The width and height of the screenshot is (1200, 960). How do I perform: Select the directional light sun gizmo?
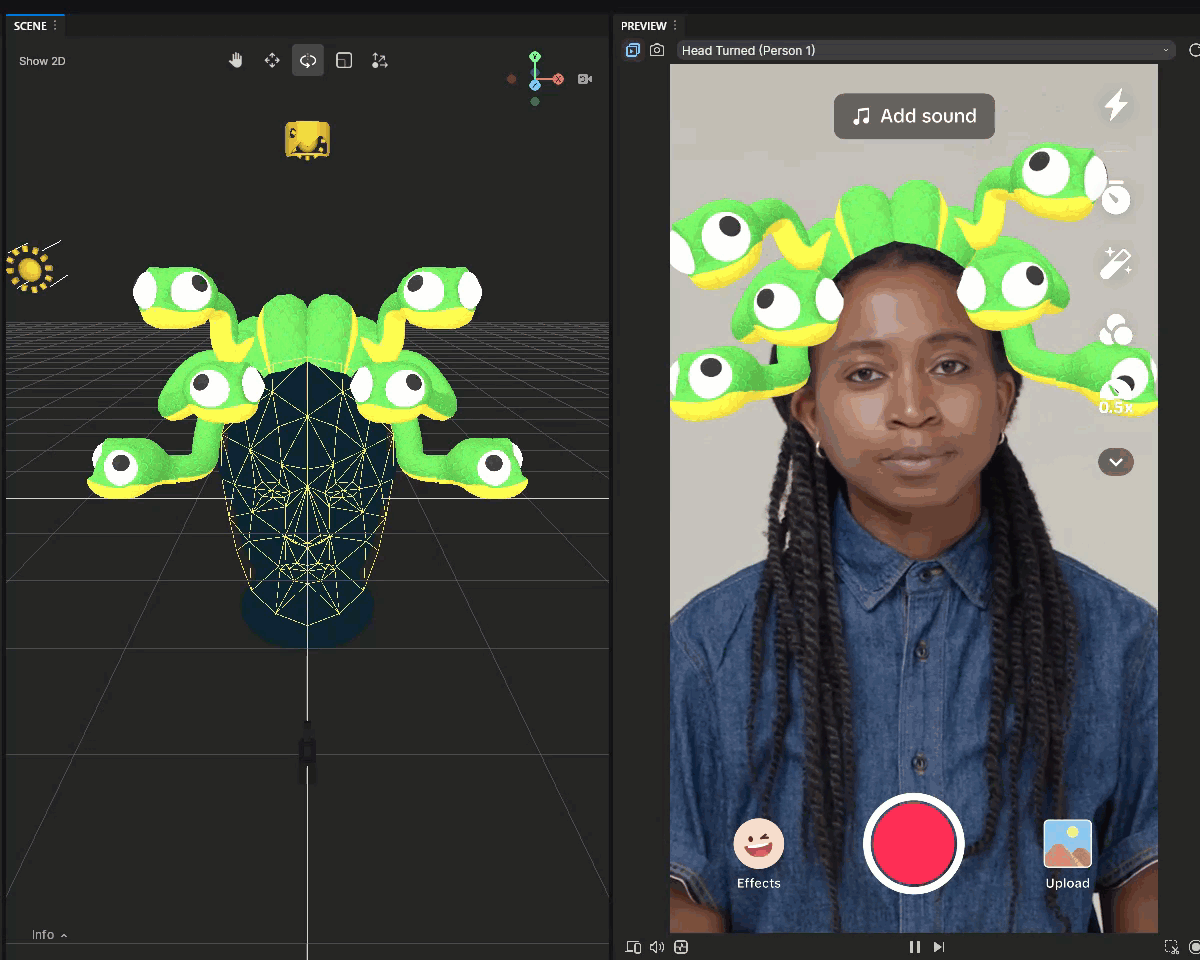pyautogui.click(x=28, y=268)
